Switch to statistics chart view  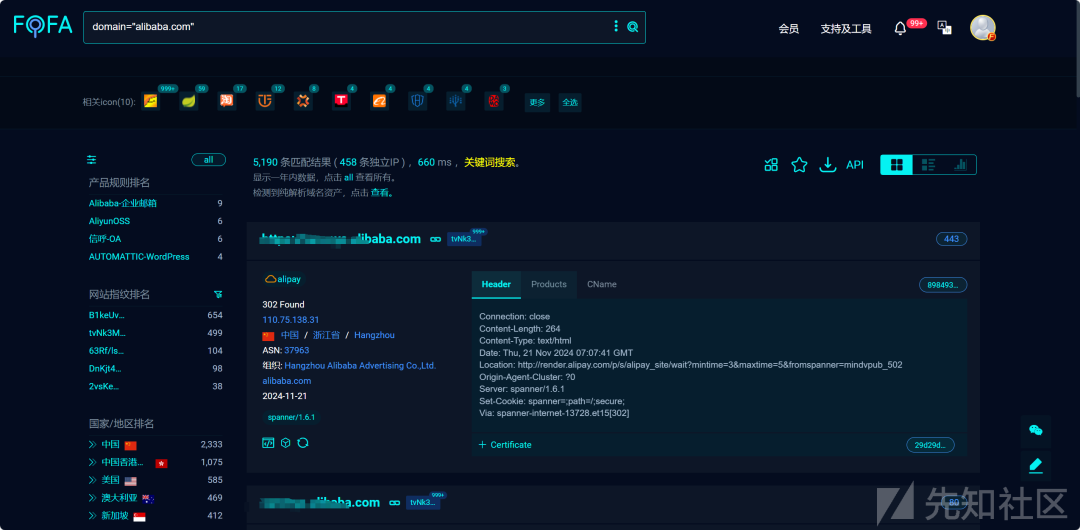coord(960,165)
